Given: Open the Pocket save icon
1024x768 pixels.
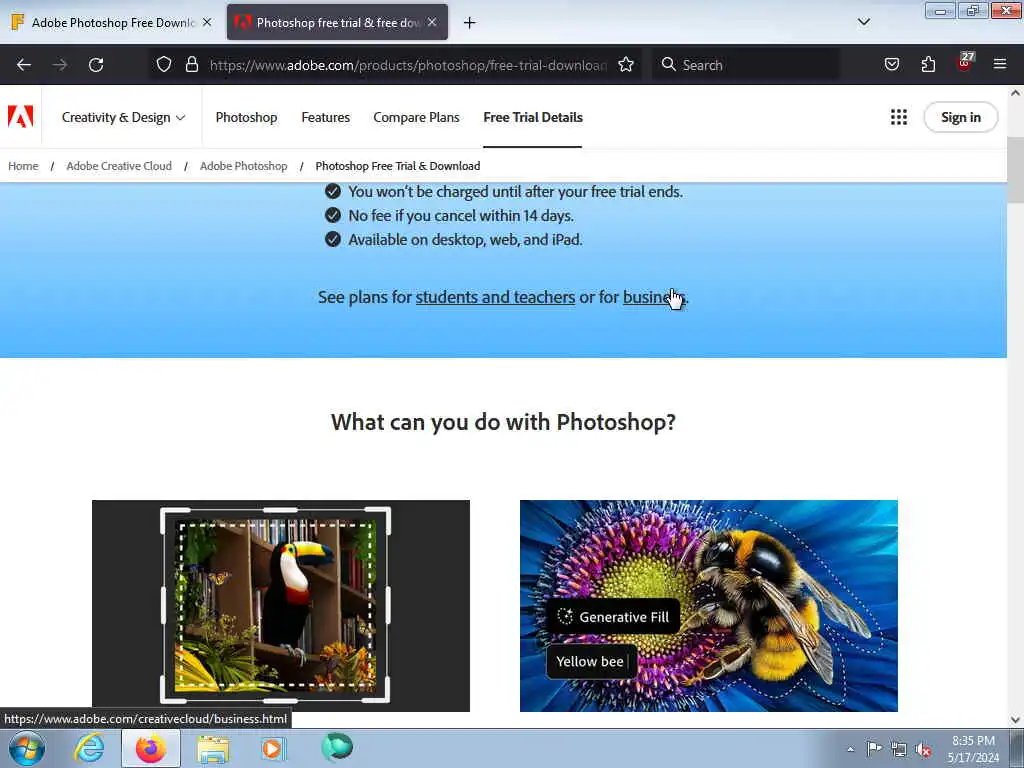Looking at the screenshot, I should click(891, 65).
